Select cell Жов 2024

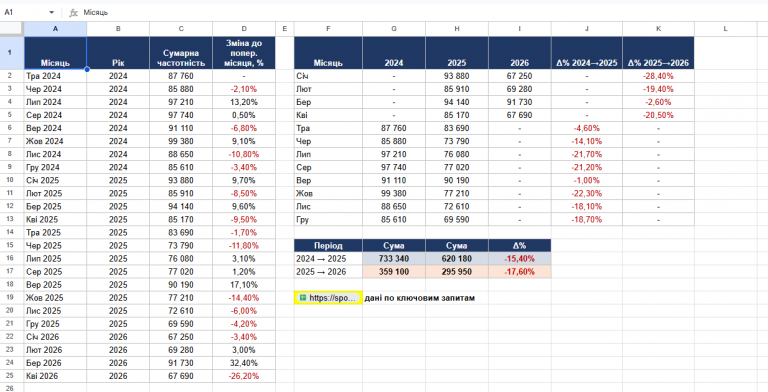55,141
